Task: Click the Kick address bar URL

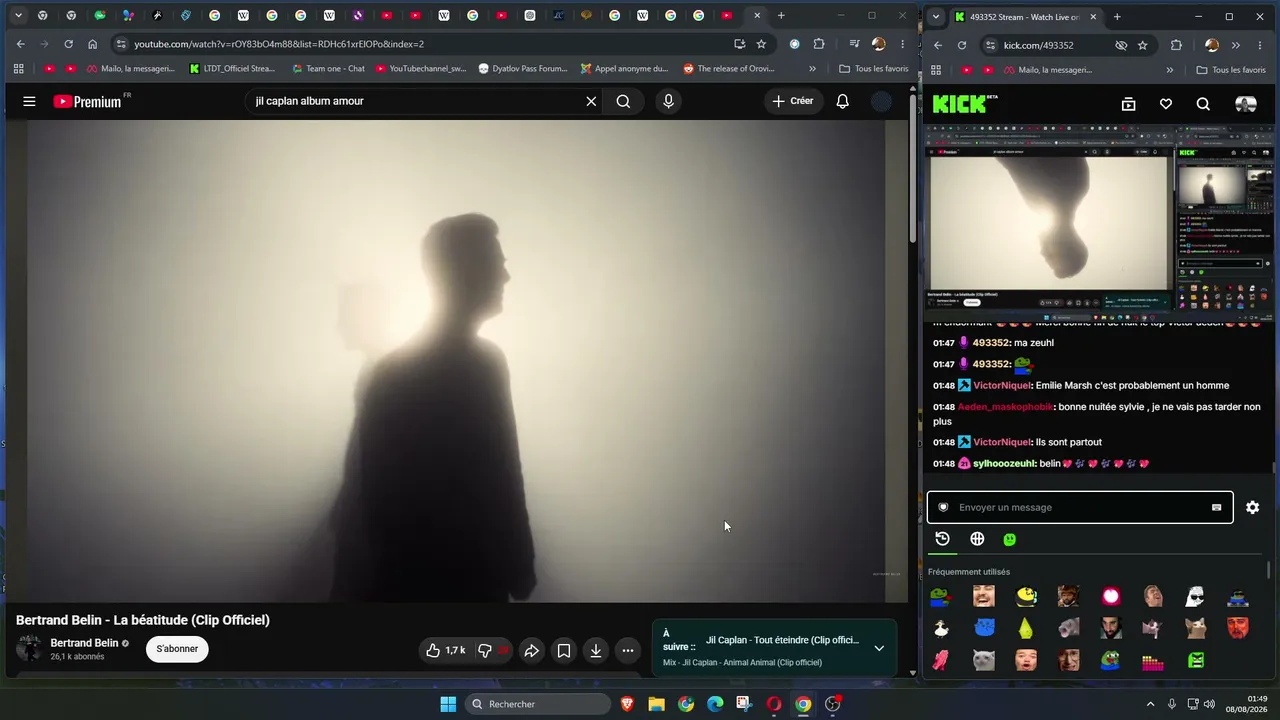Action: point(1038,45)
